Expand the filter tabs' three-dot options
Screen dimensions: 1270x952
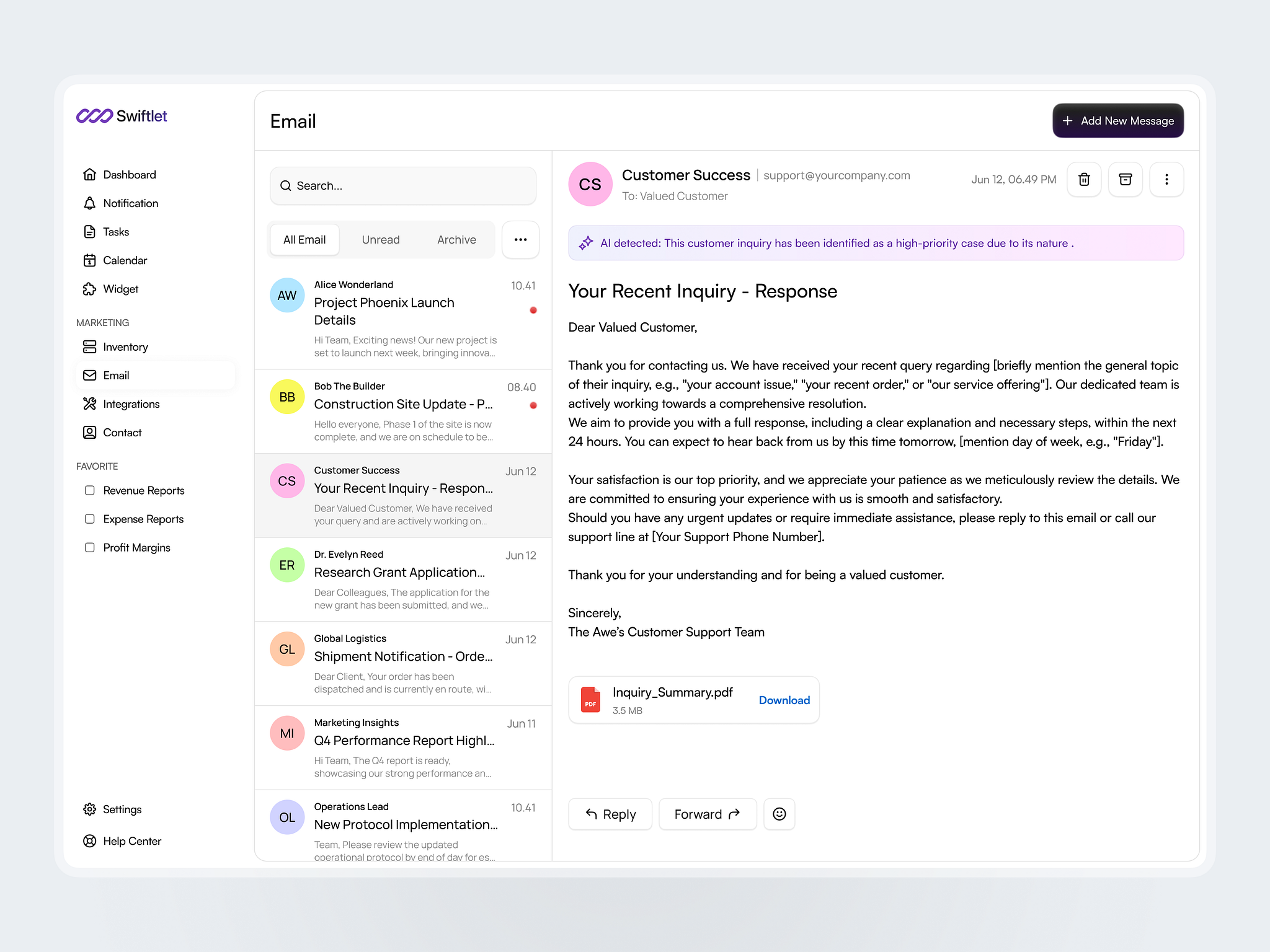(520, 240)
